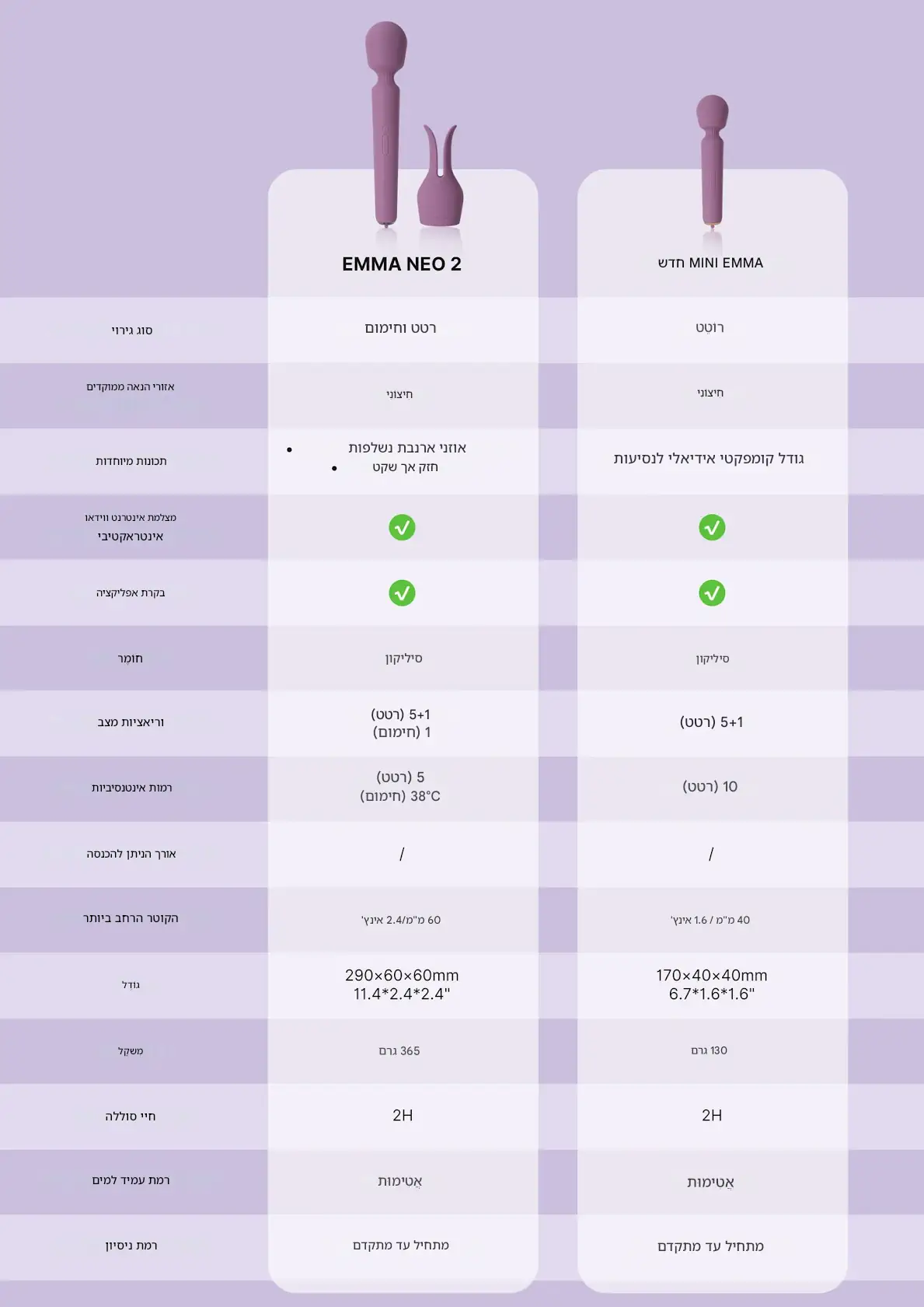
Task: Click MINI EMMA interactive webcam green checkmark
Action: (x=712, y=528)
